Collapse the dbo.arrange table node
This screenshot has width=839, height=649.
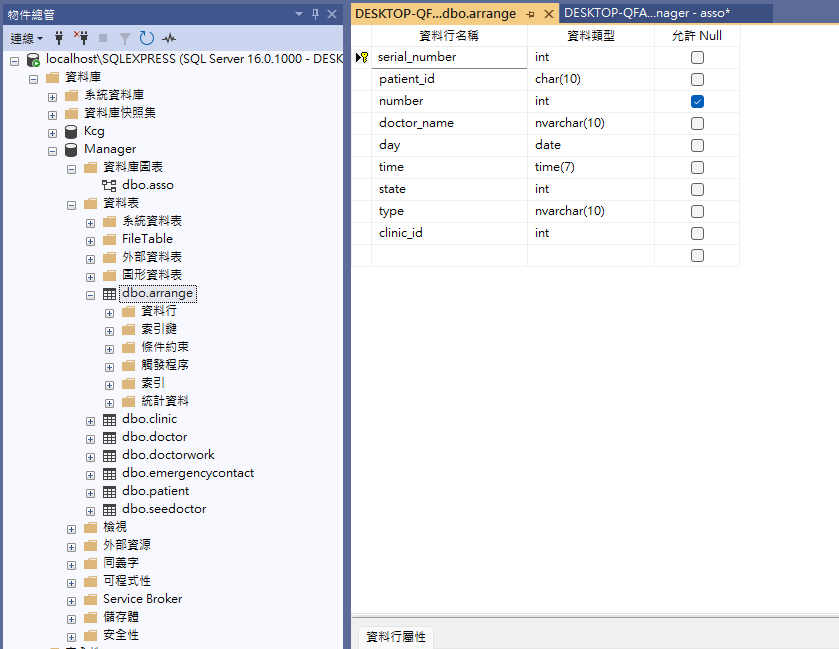(x=91, y=294)
